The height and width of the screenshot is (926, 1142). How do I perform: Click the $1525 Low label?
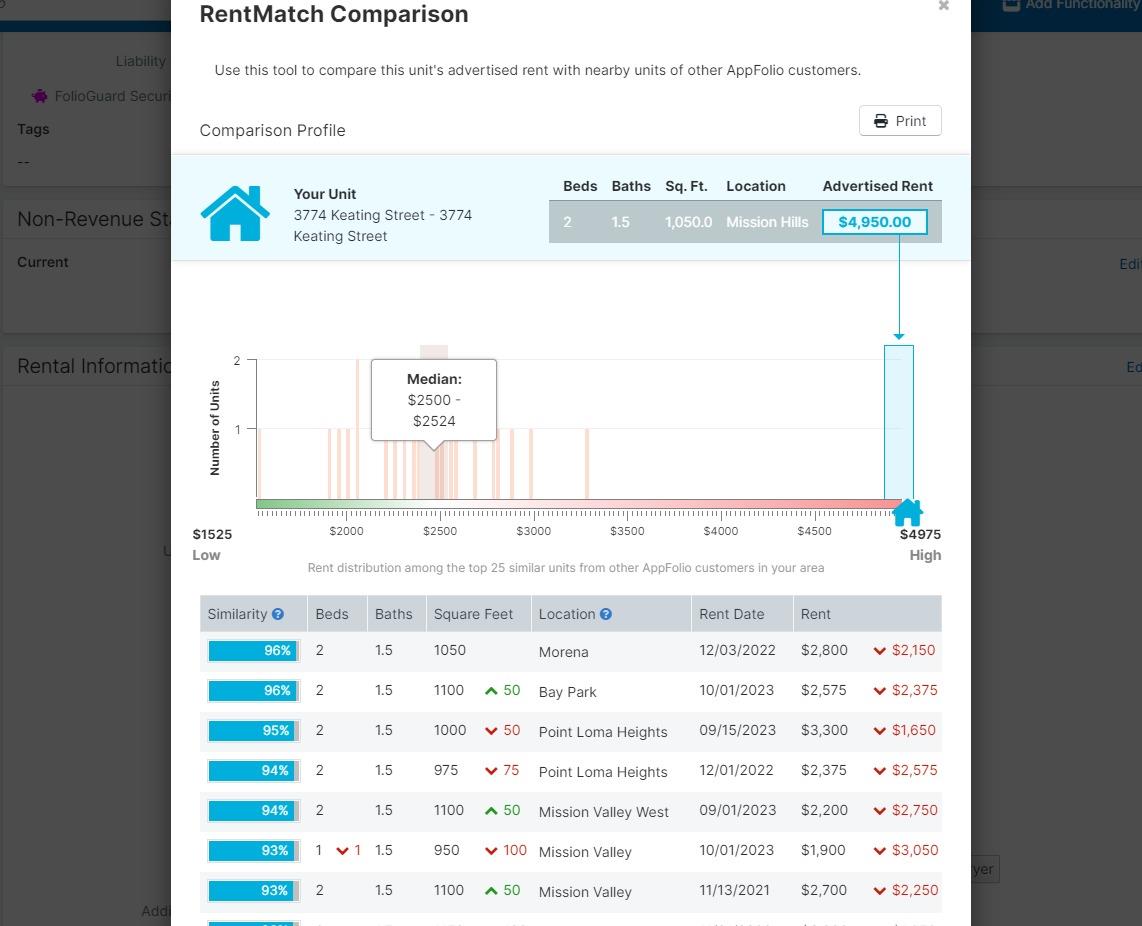(212, 545)
